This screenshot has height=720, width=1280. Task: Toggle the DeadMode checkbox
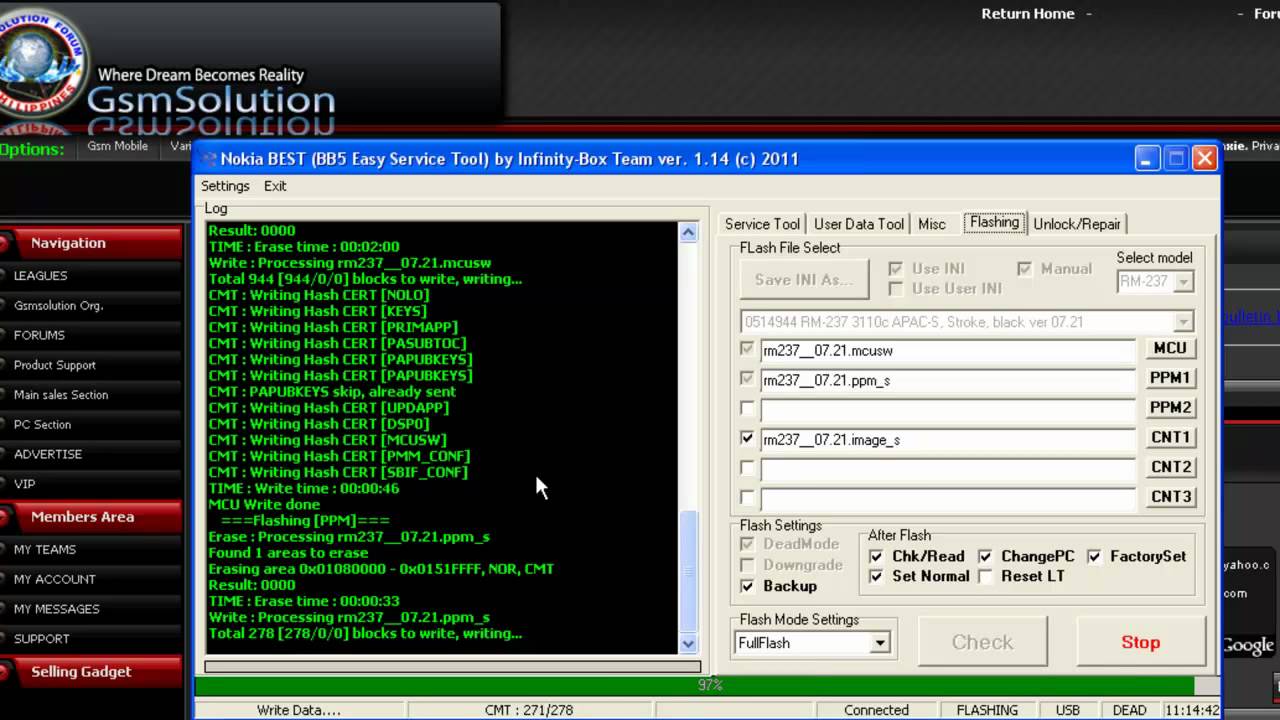(x=747, y=545)
